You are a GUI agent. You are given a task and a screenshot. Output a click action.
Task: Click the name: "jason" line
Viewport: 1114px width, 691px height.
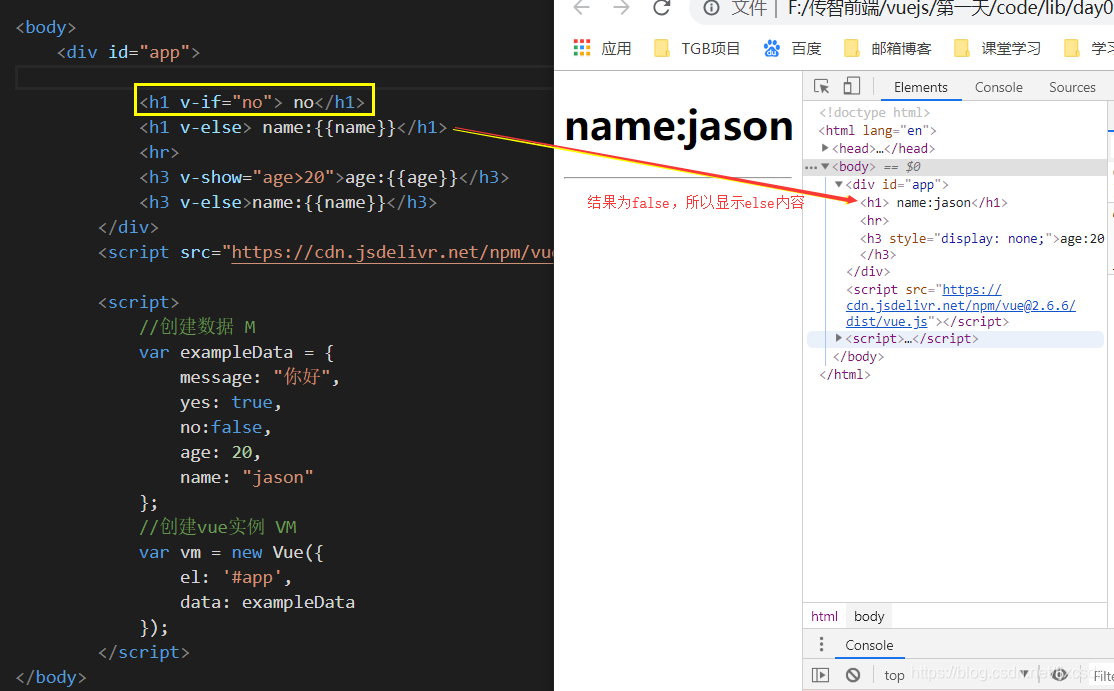247,477
